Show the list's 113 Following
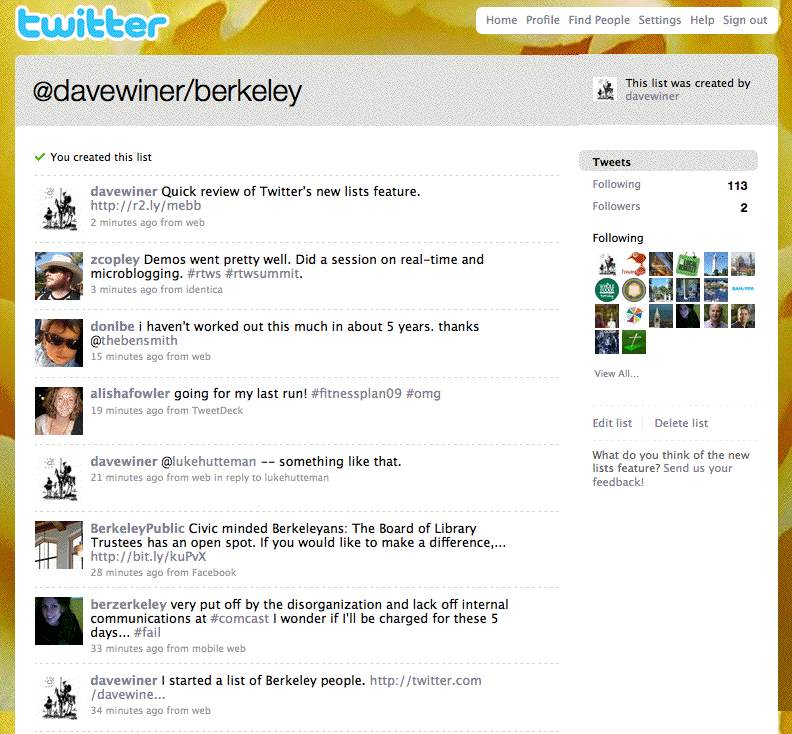Image resolution: width=792 pixels, height=734 pixels. (x=669, y=185)
